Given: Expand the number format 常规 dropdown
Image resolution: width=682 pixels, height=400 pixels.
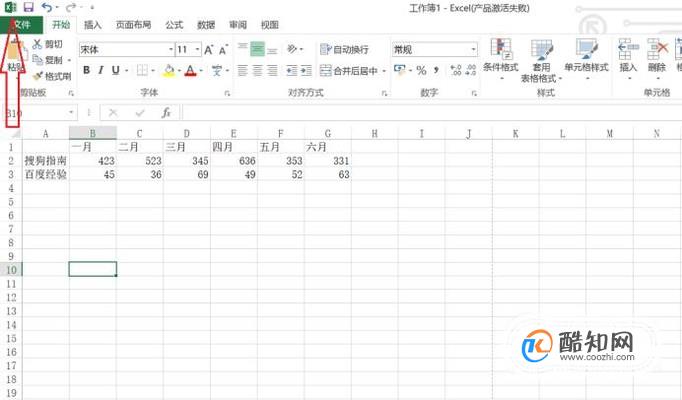Looking at the screenshot, I should tap(473, 50).
